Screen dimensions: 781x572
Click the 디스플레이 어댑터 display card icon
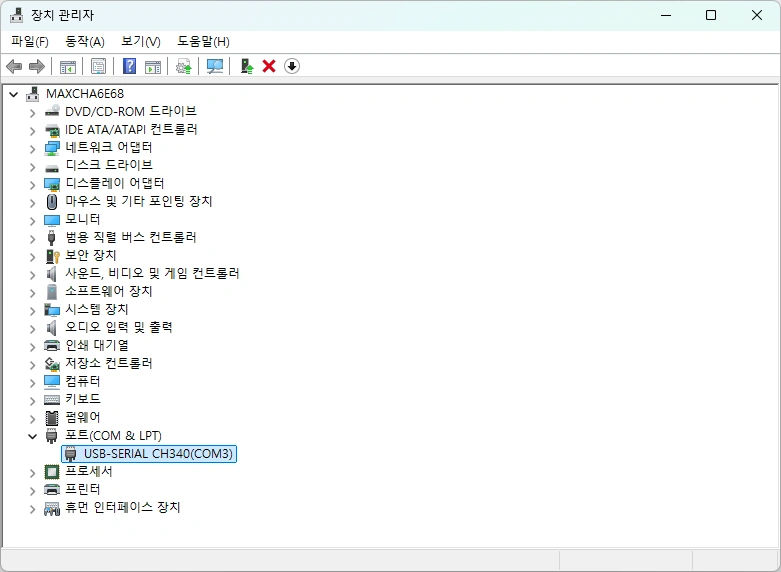52,184
